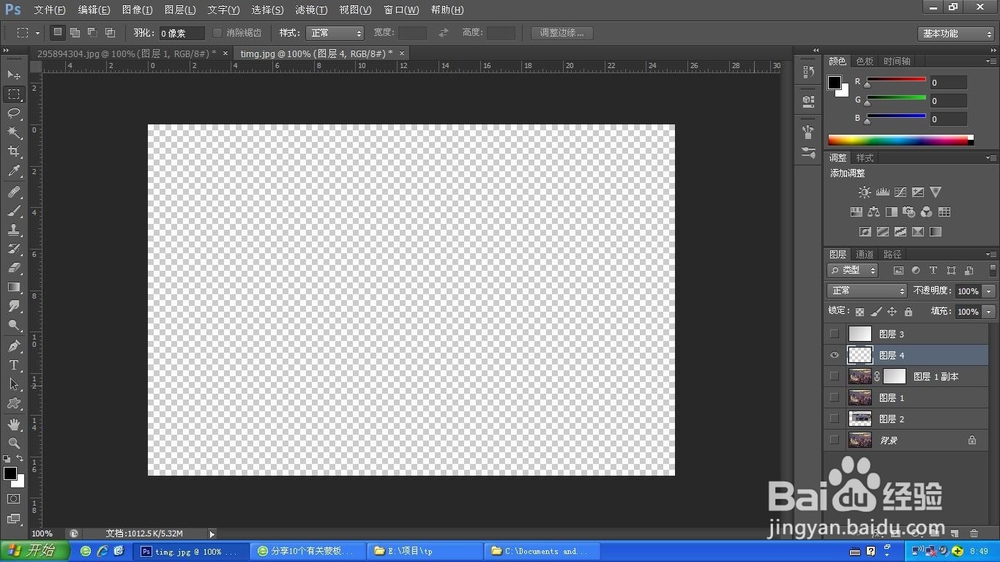Select the Lasso tool
The height and width of the screenshot is (562, 1000).
13,114
